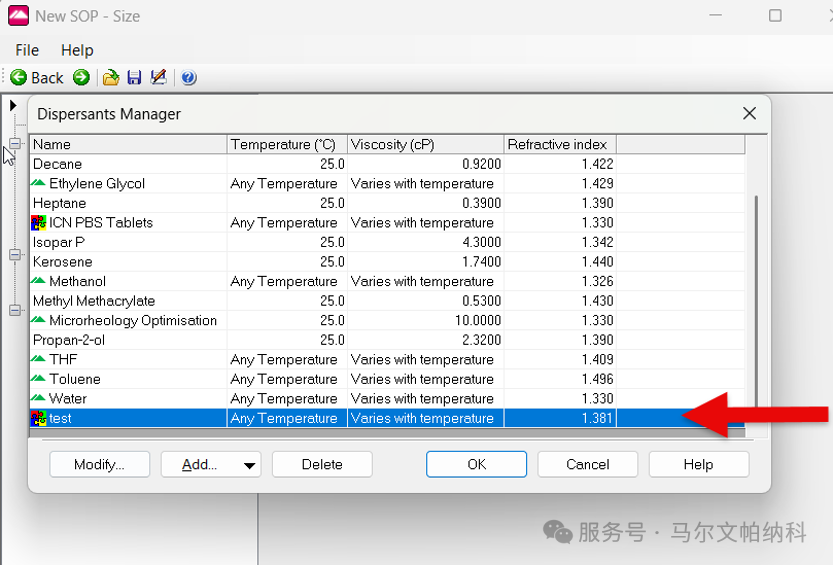Select the Isopar P row
This screenshot has height=565, width=833.
coord(387,242)
